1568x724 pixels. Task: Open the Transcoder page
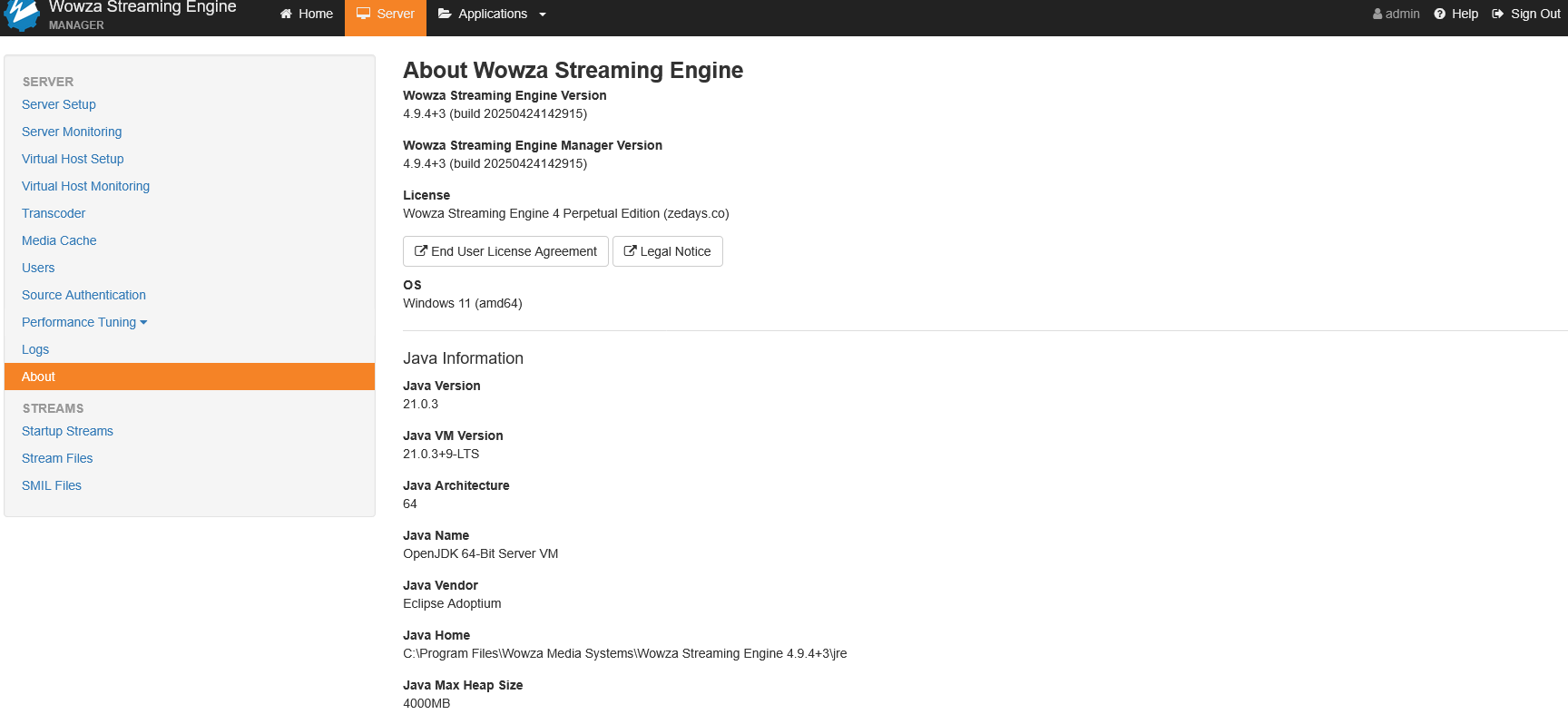(x=54, y=213)
